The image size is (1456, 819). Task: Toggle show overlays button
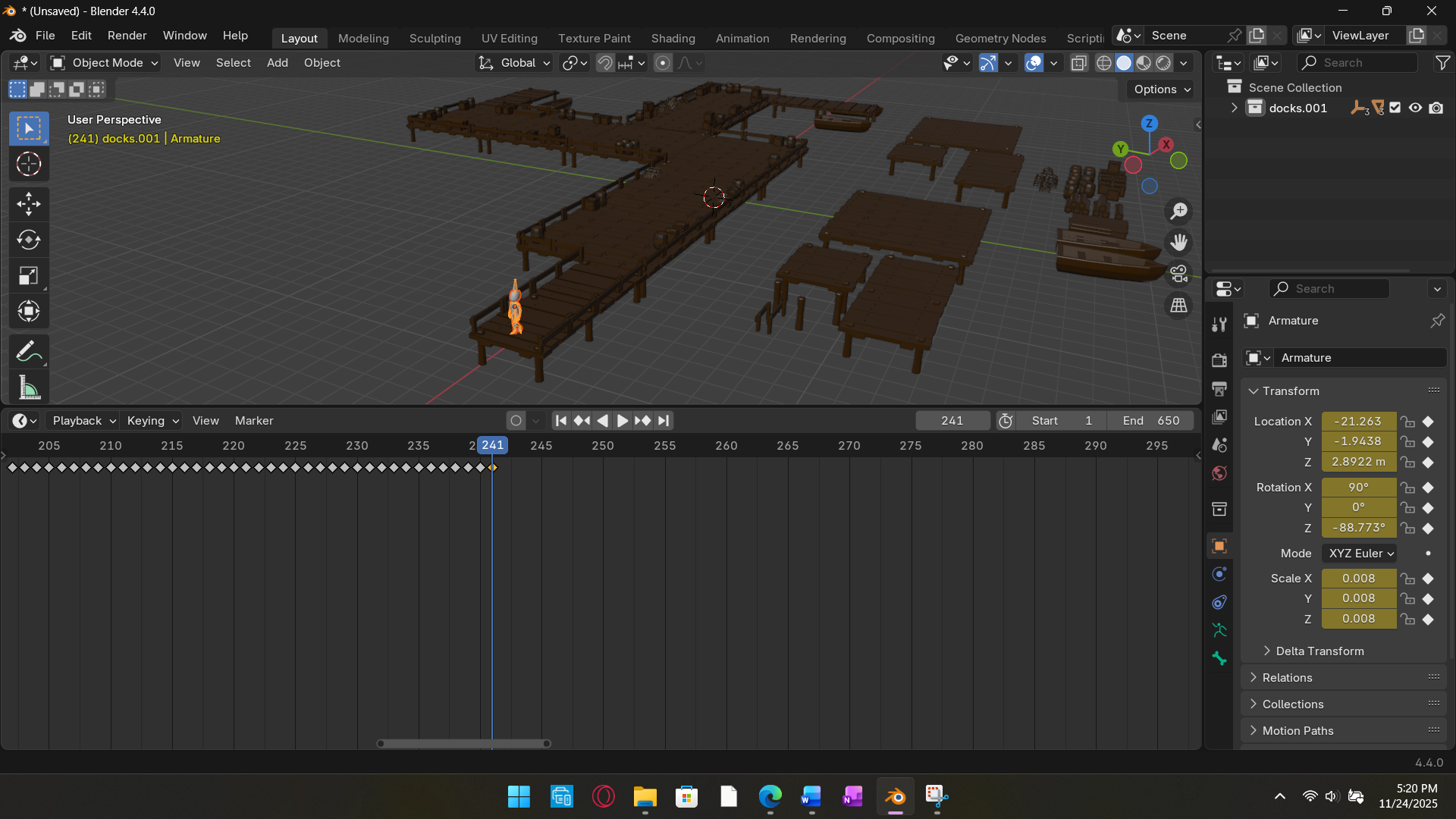1034,63
